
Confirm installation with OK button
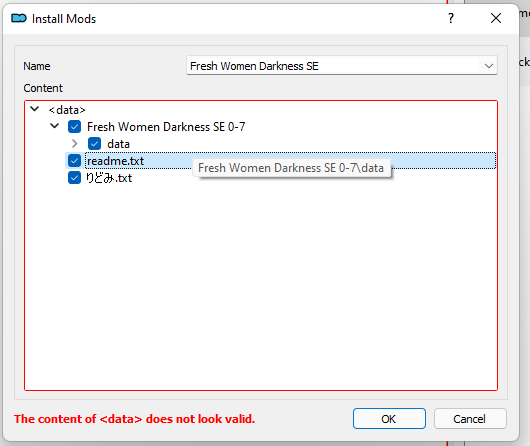(x=389, y=419)
